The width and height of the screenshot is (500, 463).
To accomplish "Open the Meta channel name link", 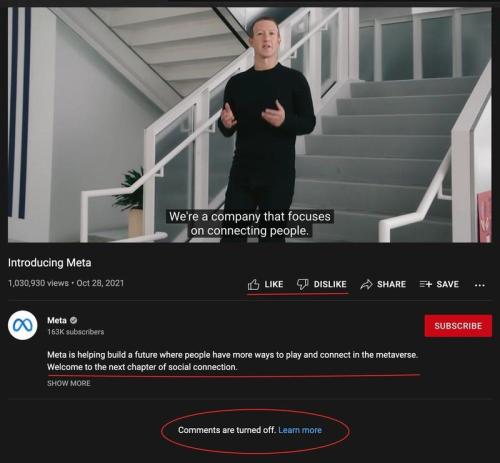I will click(x=57, y=320).
